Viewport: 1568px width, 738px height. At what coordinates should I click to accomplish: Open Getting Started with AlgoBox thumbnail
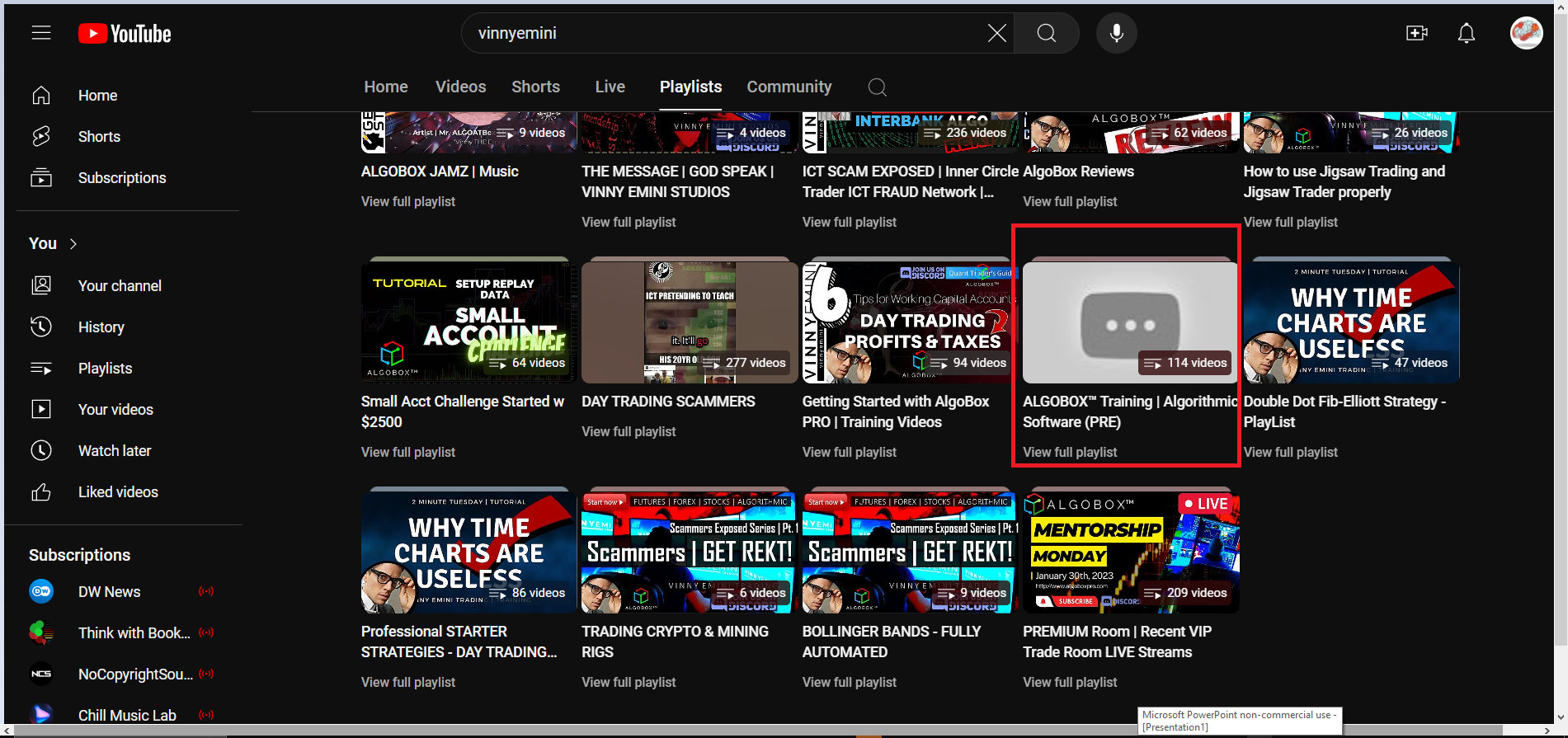(x=910, y=322)
